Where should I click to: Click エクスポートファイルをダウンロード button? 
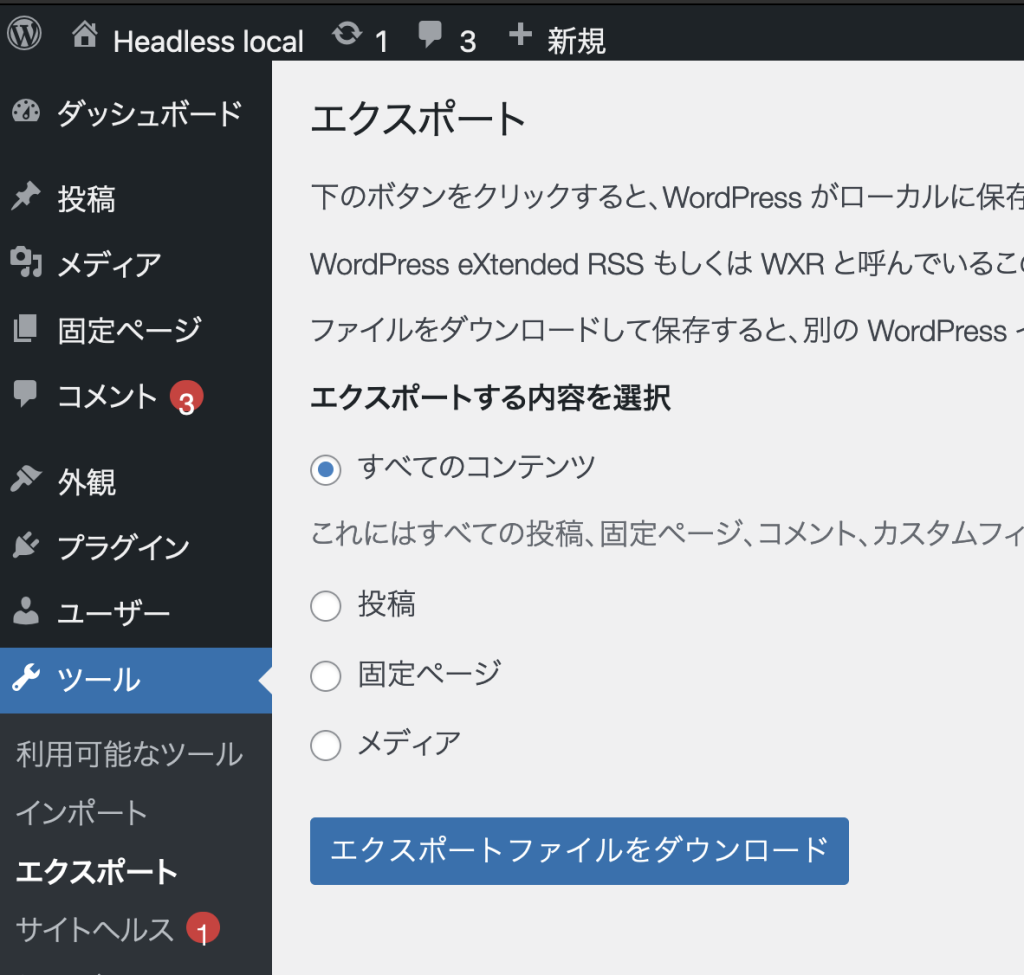(579, 851)
